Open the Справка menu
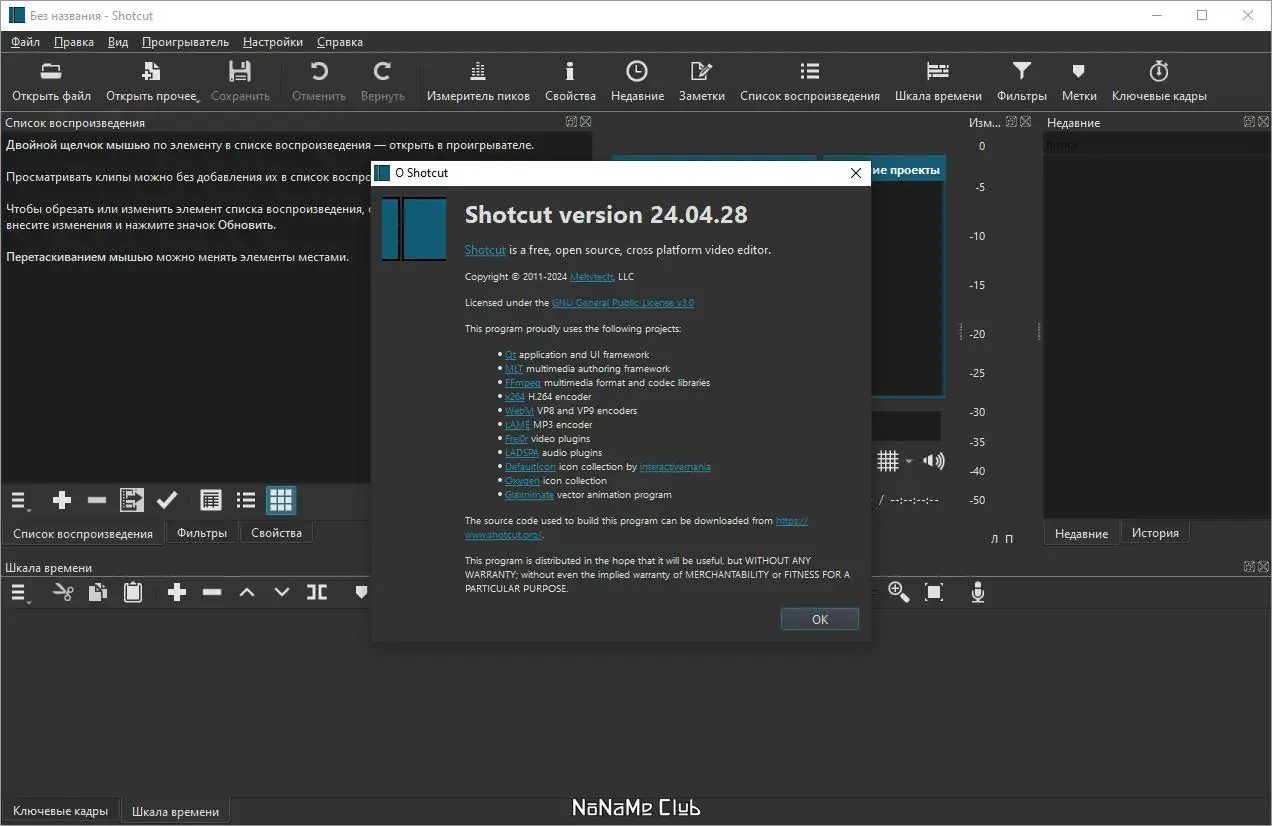The height and width of the screenshot is (826, 1272). coord(340,42)
